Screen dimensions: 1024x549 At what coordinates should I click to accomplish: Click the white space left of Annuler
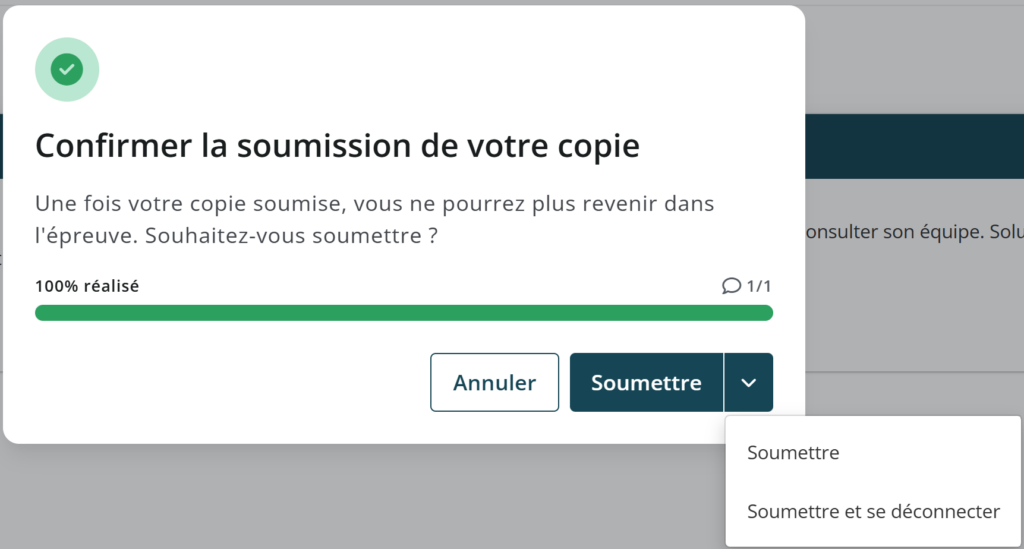point(230,383)
